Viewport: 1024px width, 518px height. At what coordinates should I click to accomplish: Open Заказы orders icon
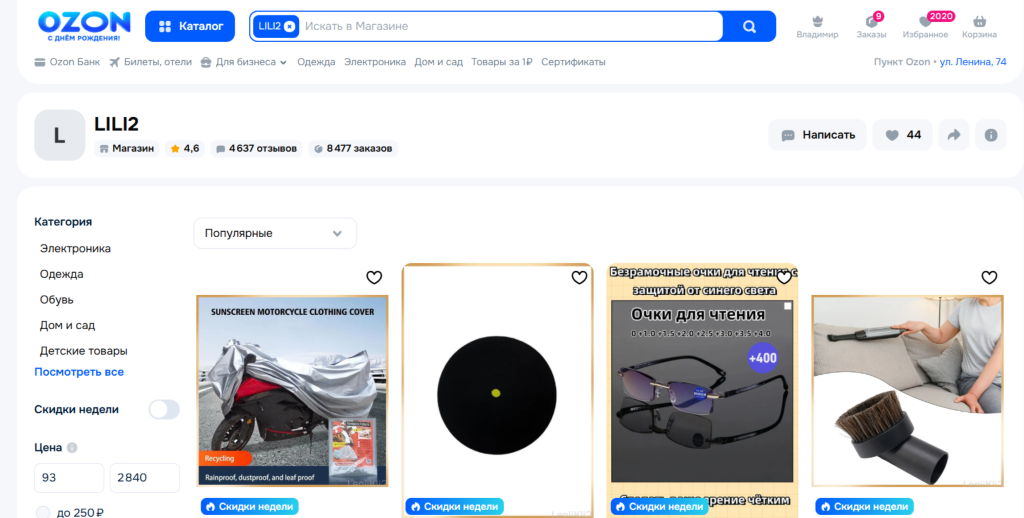pos(871,27)
